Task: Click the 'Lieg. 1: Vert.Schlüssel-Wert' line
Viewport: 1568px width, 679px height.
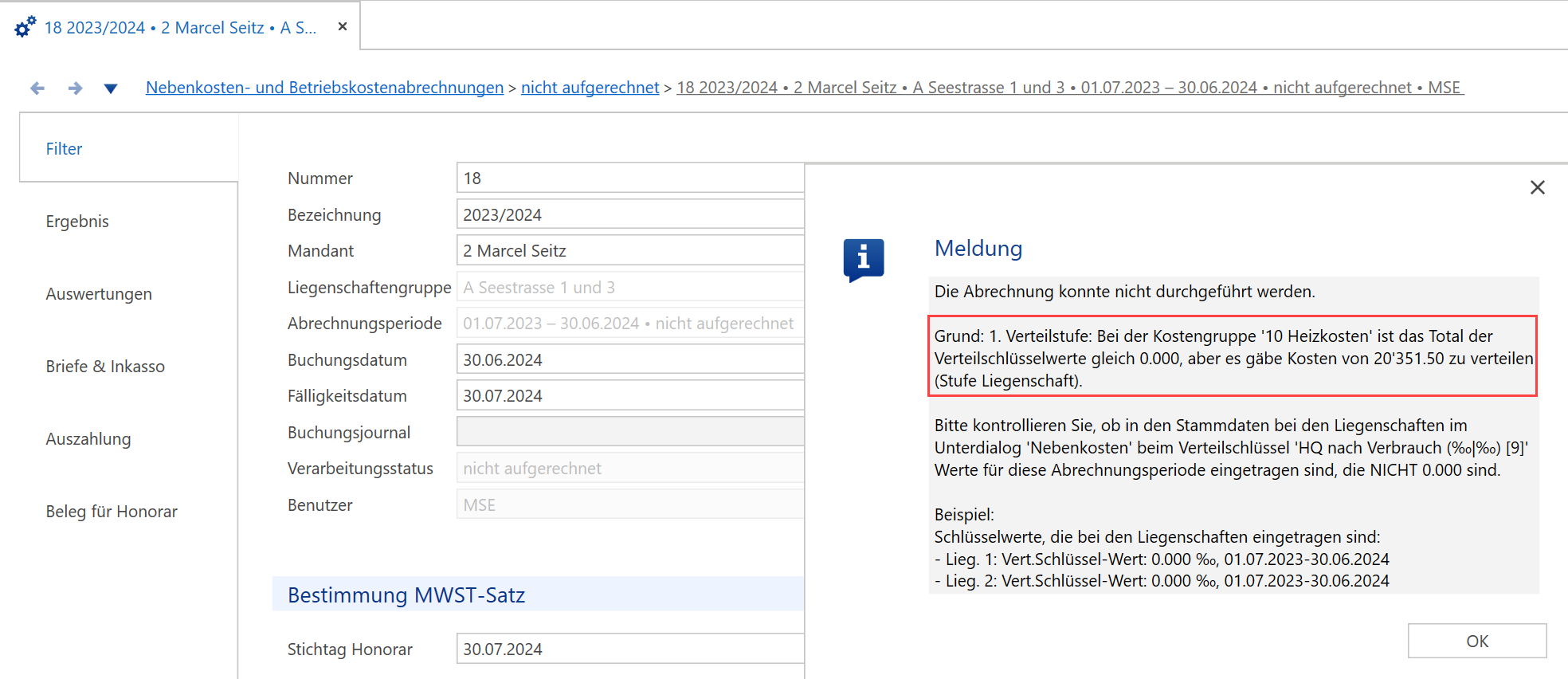Action: [x=1162, y=559]
